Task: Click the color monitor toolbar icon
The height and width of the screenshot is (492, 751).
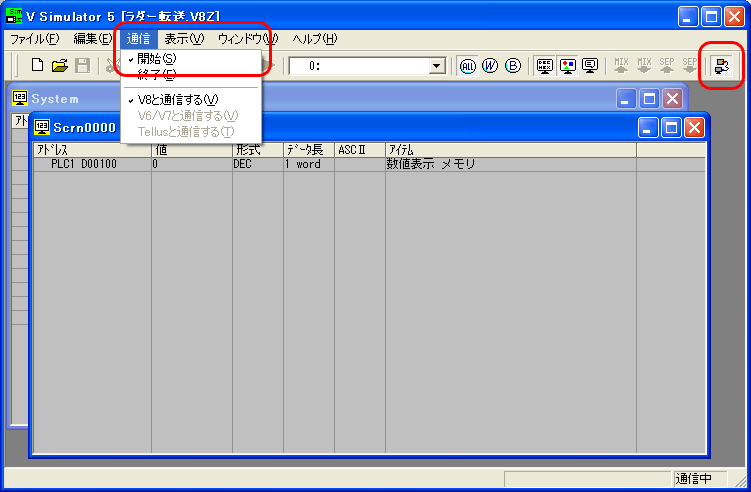Action: (567, 65)
